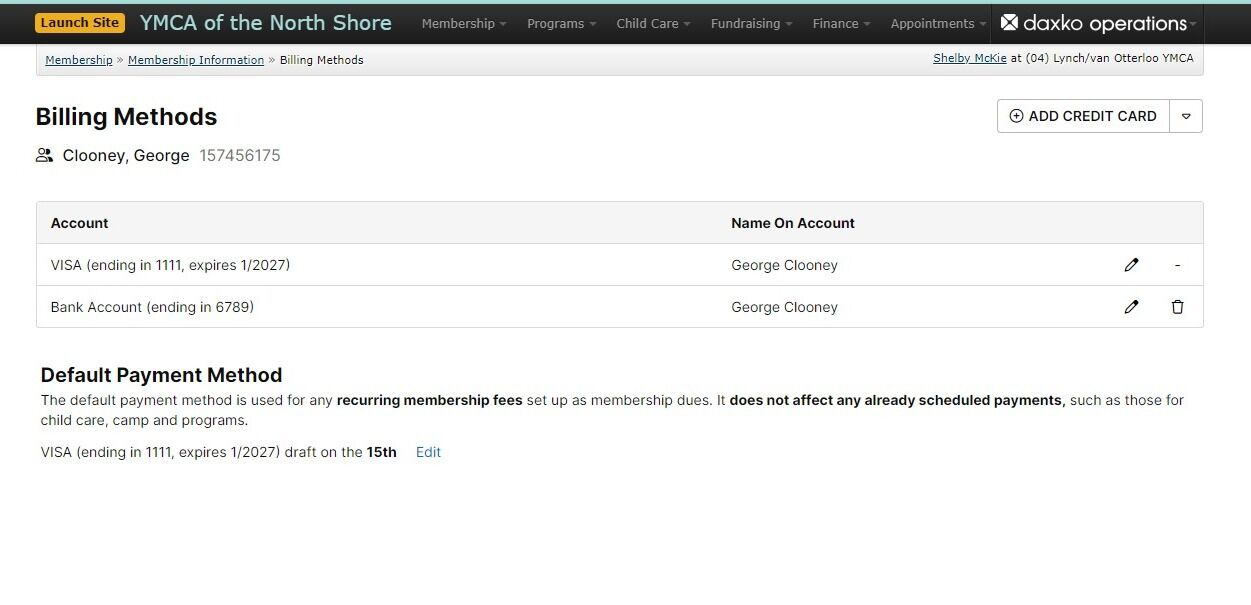Image resolution: width=1251 pixels, height=605 pixels.
Task: Edit the Bank Account ending in 6789
Action: click(x=1131, y=307)
